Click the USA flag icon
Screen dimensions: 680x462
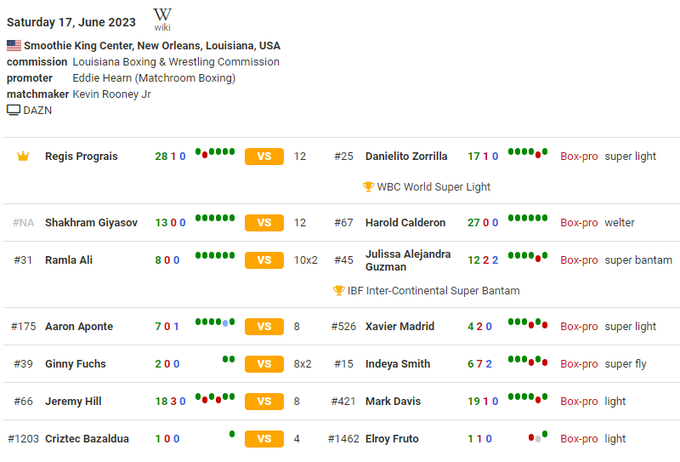14,46
